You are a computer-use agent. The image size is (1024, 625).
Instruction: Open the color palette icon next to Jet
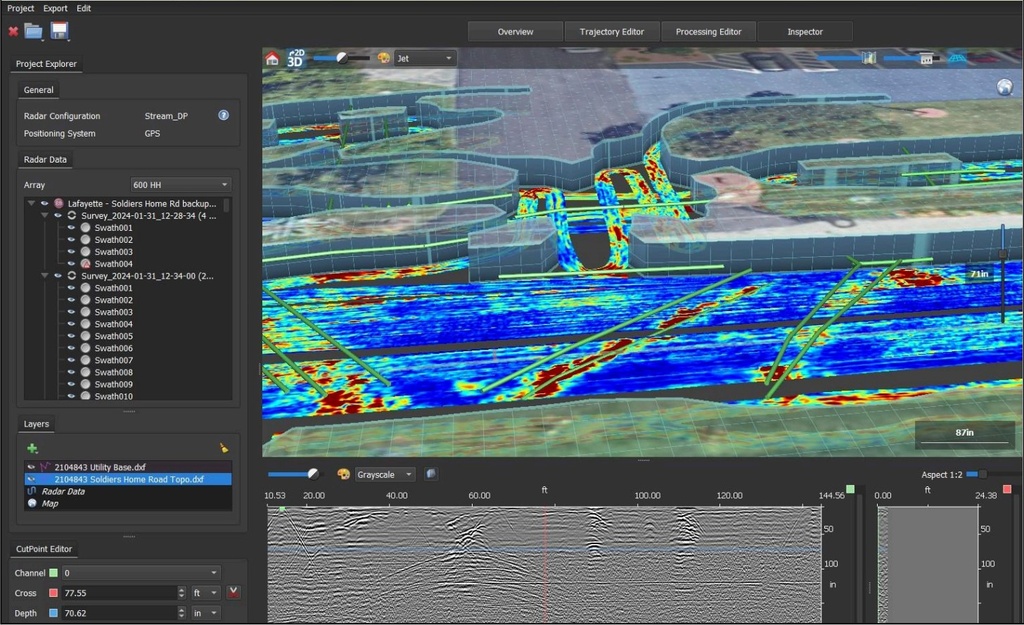coord(383,57)
